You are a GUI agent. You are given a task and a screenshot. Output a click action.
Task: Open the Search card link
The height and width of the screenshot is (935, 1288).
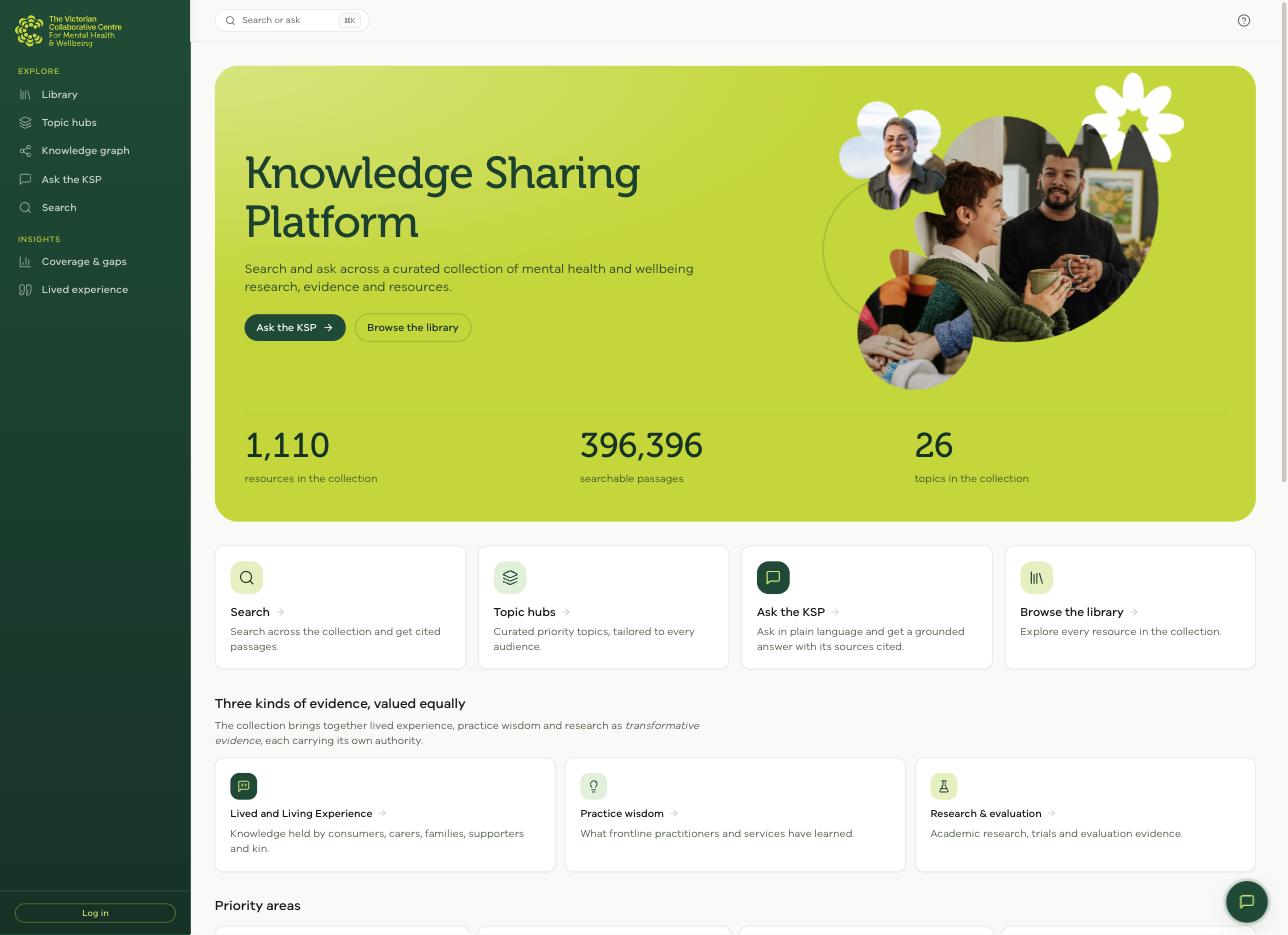click(340, 607)
